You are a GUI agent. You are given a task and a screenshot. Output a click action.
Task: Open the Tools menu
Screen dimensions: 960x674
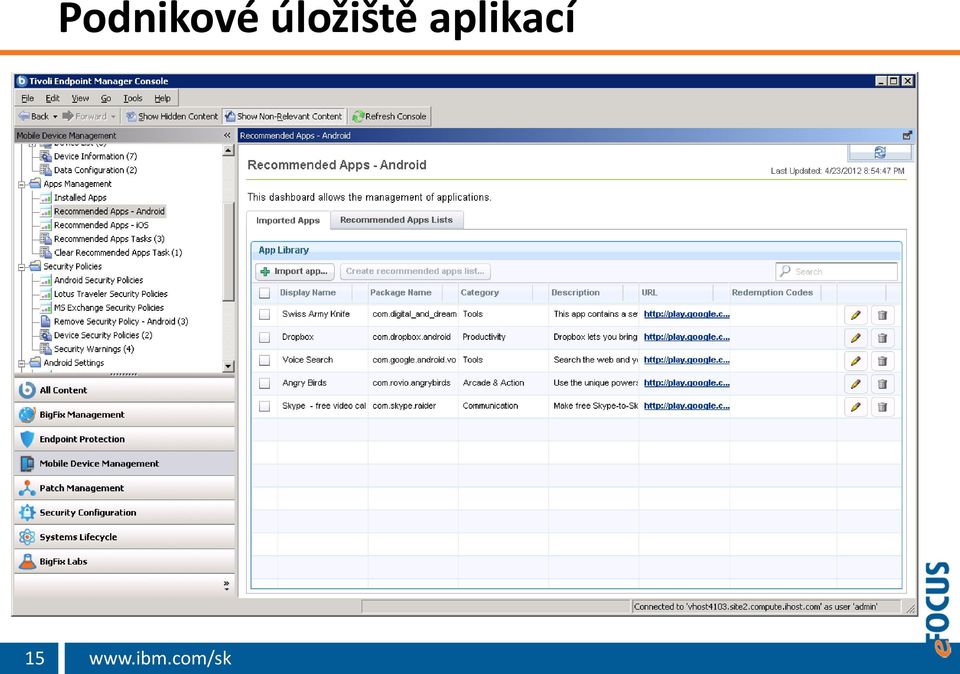click(x=133, y=98)
